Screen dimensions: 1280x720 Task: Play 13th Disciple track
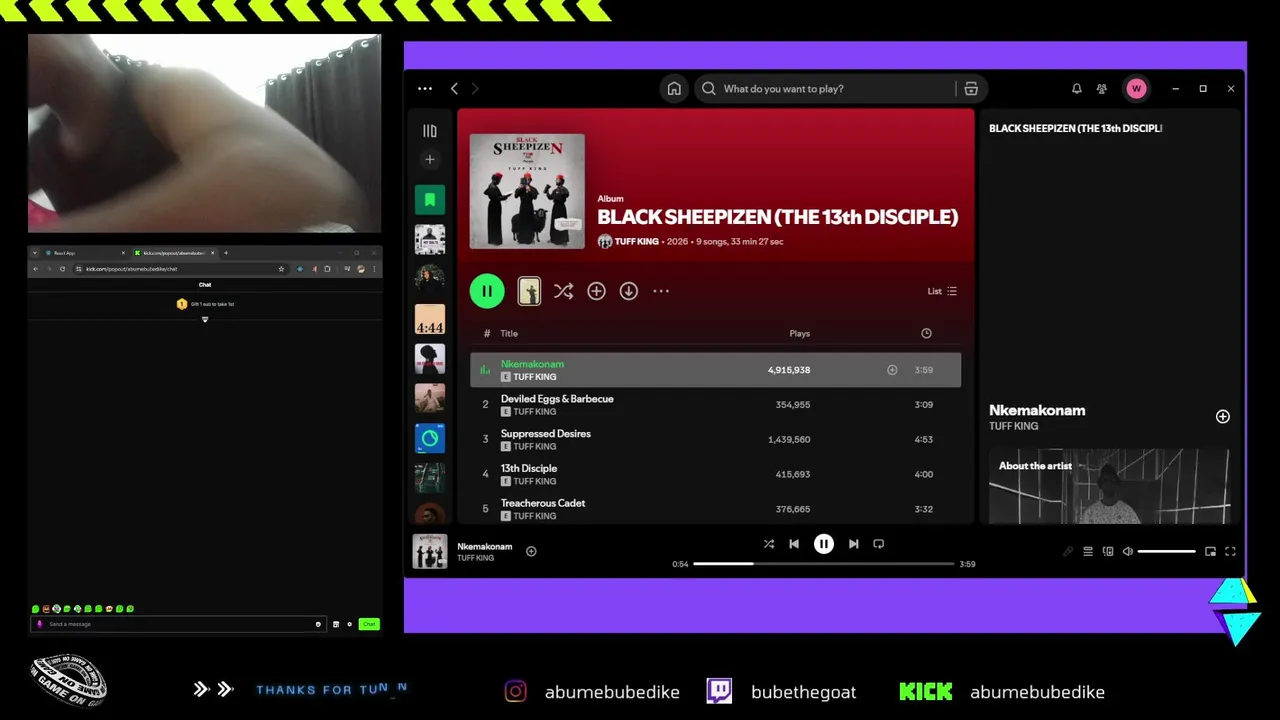(715, 474)
